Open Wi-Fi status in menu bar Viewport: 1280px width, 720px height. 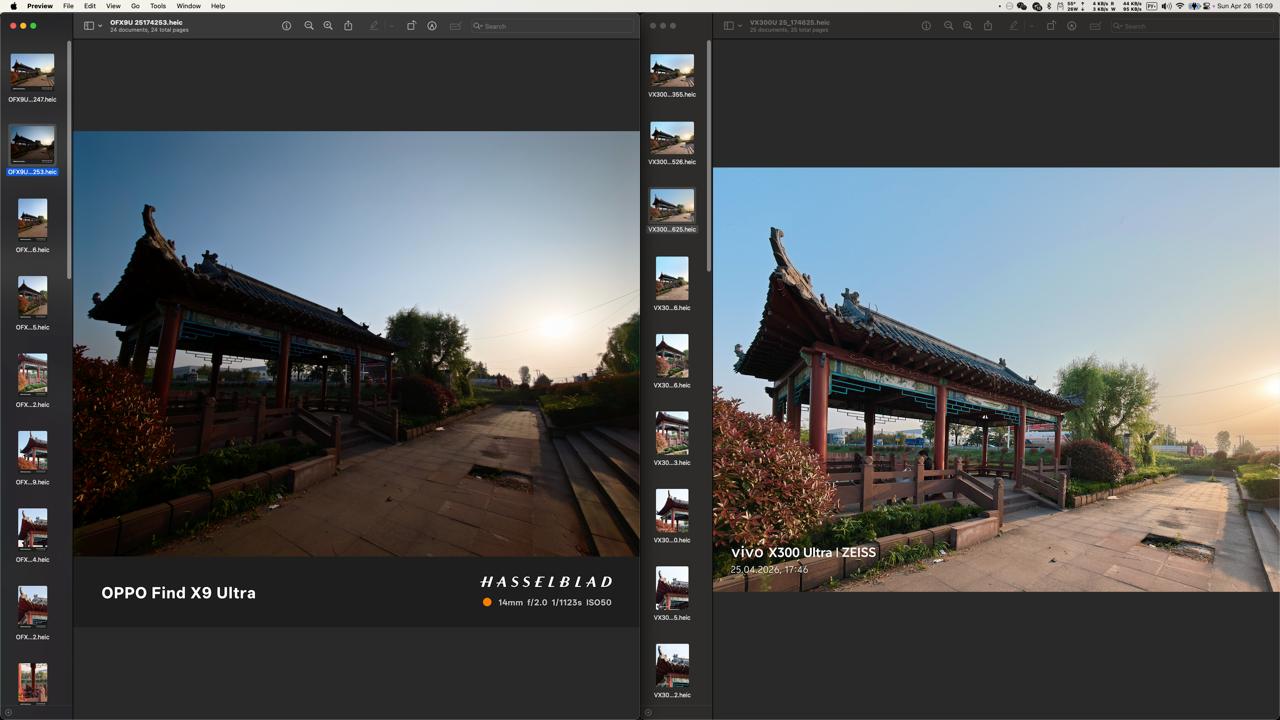[x=1180, y=6]
